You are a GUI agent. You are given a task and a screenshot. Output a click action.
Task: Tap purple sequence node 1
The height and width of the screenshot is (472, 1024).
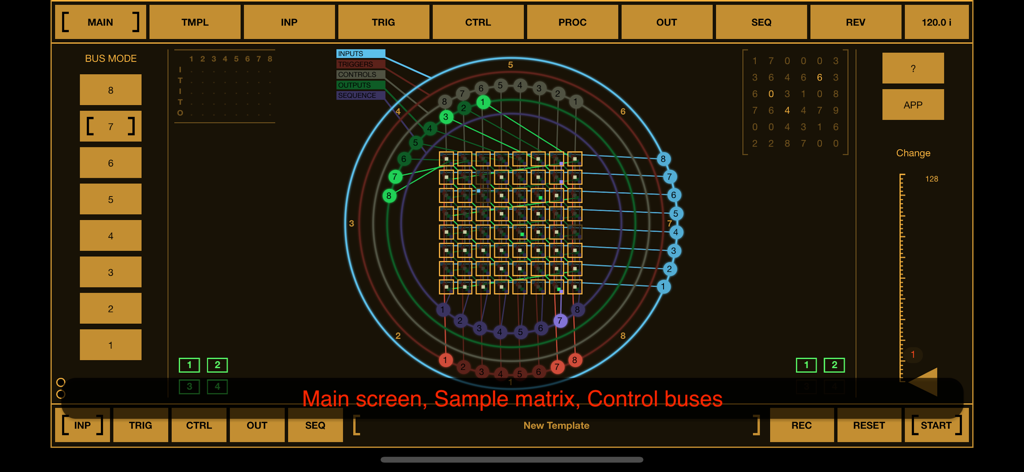click(443, 309)
